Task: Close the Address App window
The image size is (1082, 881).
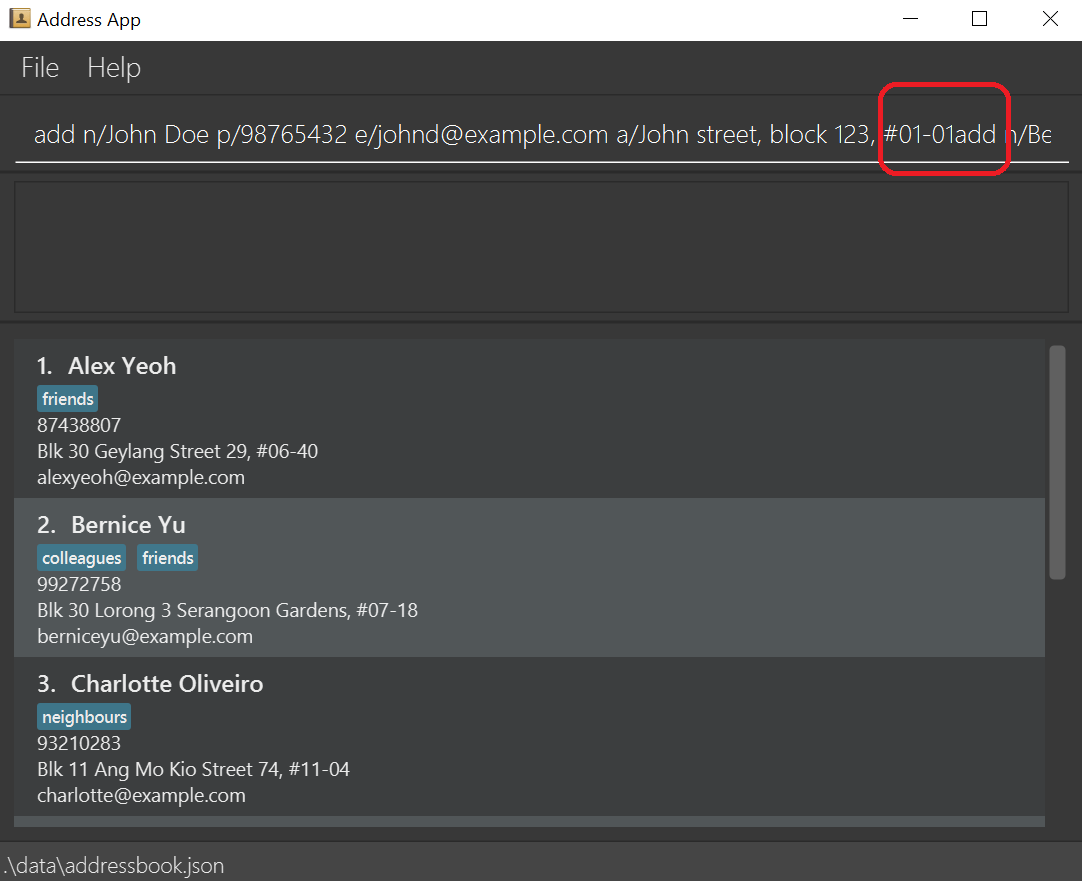Action: [x=1050, y=19]
